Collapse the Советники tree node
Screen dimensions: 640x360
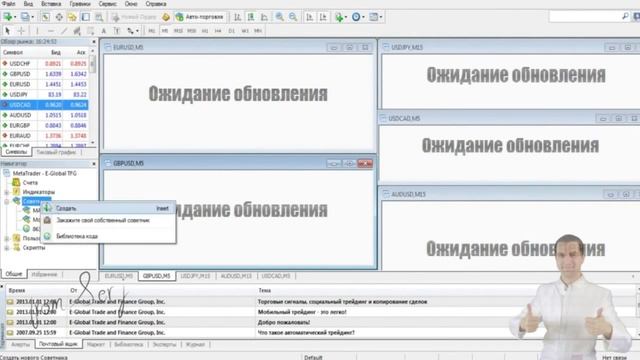7,201
